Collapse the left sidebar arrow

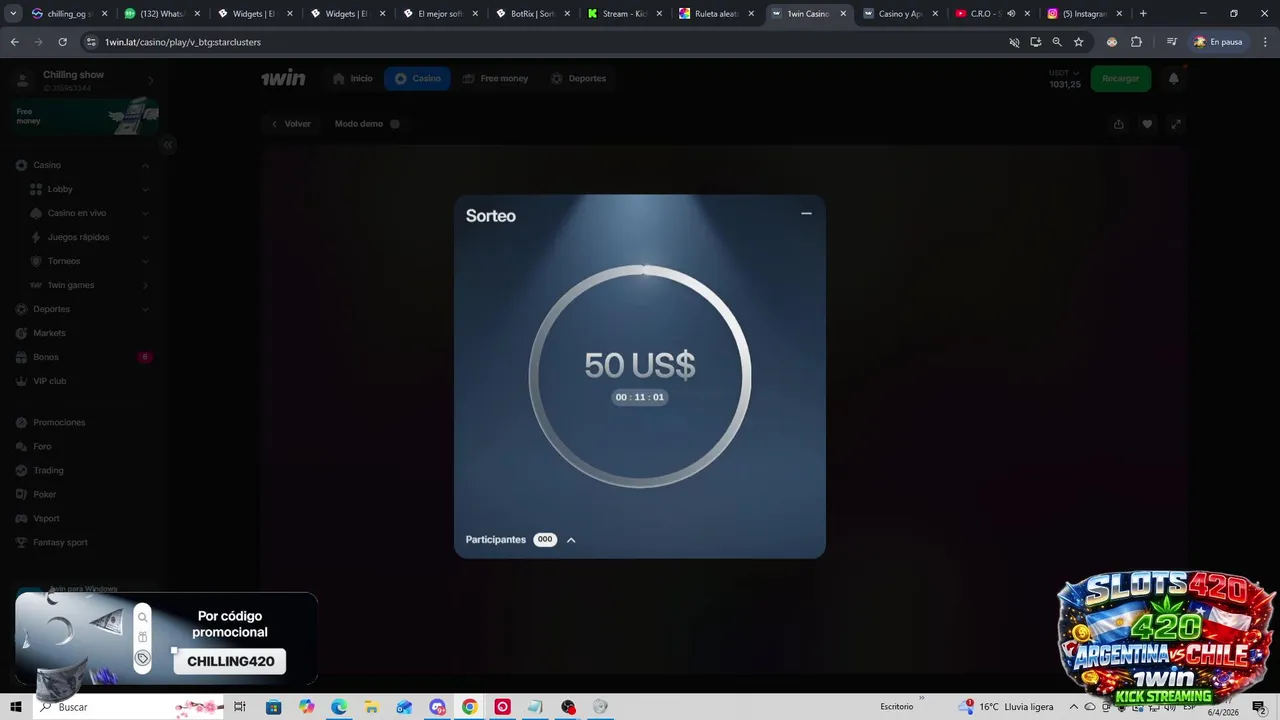click(168, 145)
